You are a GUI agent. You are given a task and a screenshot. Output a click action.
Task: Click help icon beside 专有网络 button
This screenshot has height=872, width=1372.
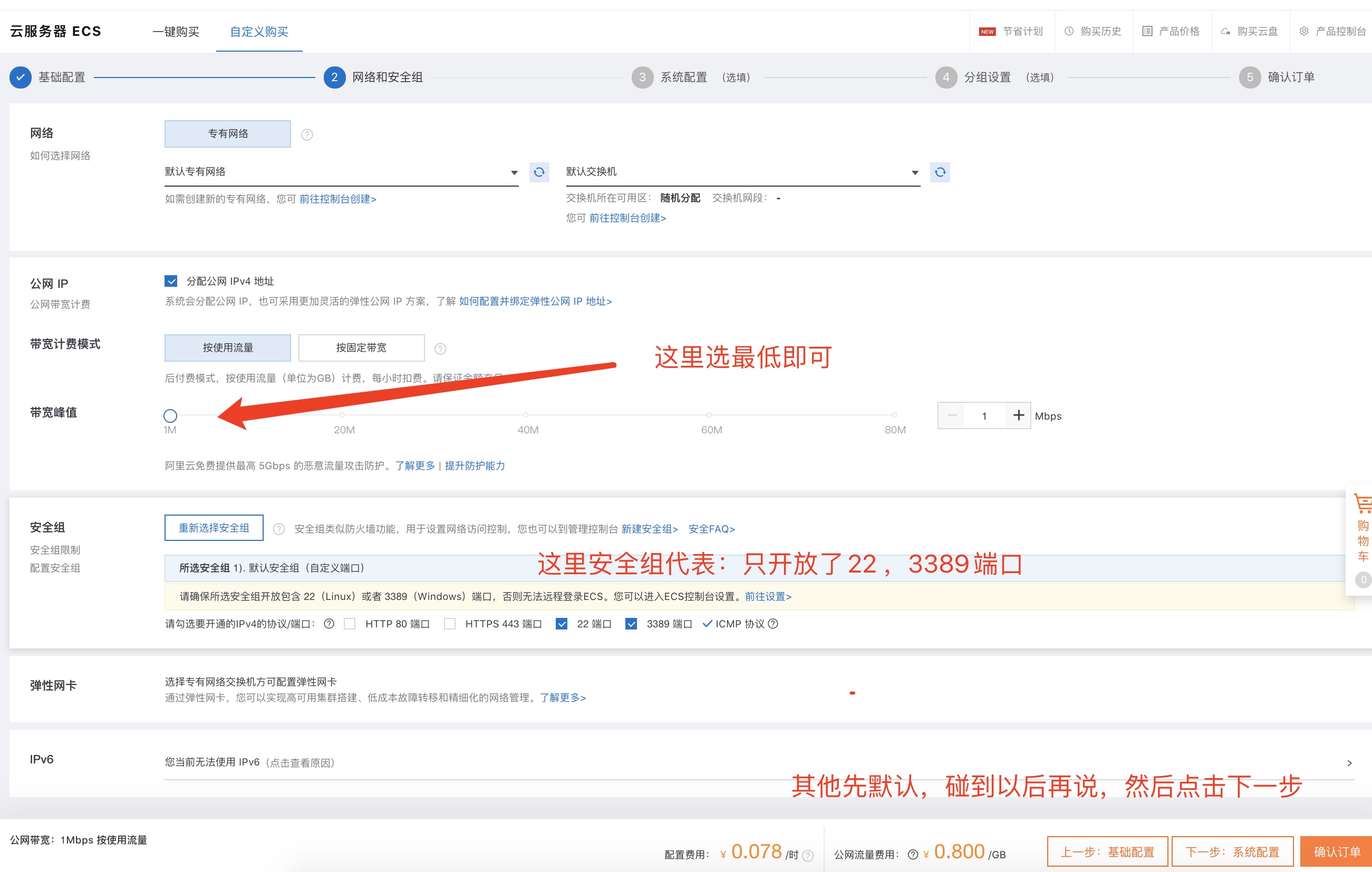307,135
